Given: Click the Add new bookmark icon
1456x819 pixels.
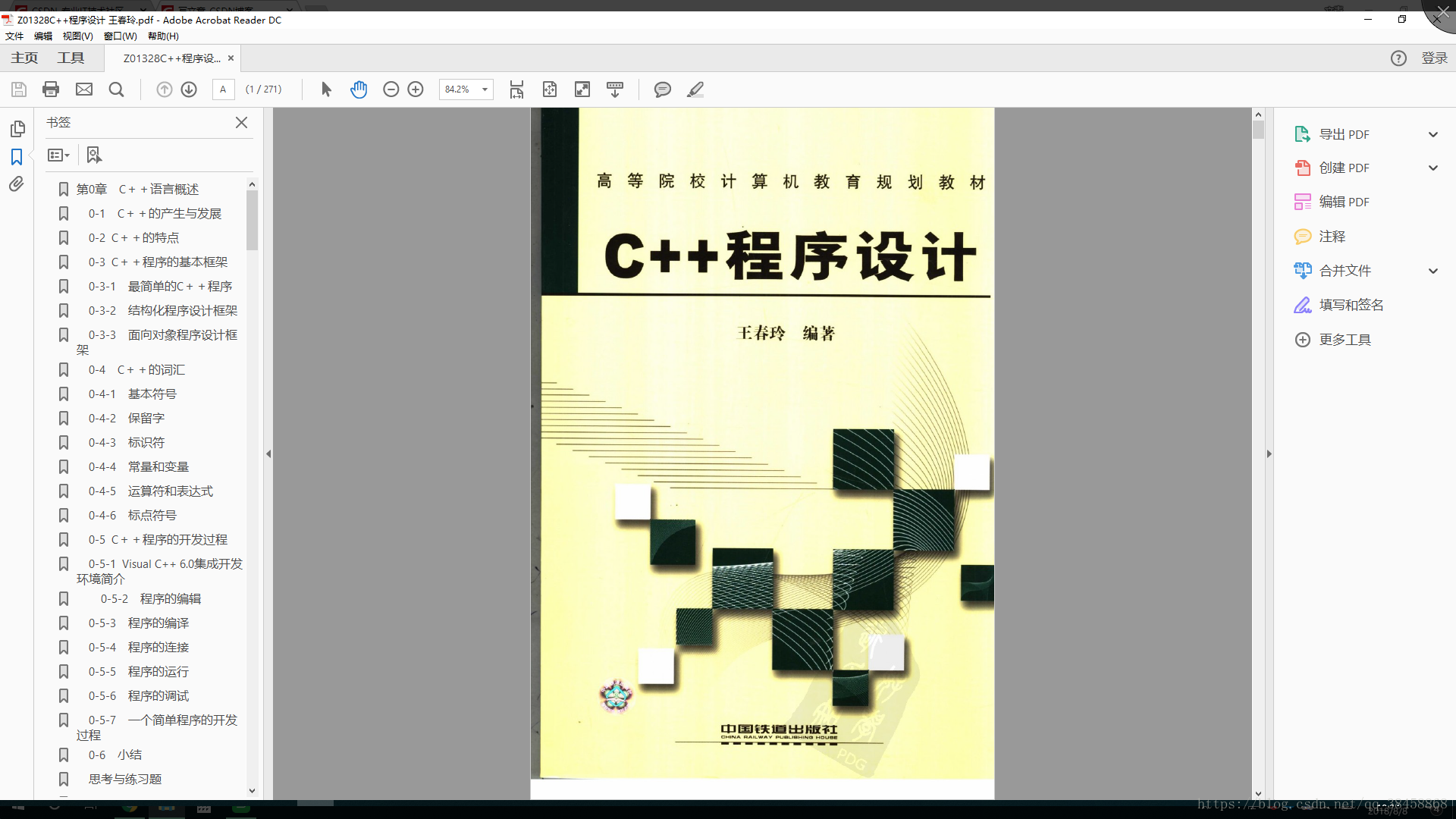Looking at the screenshot, I should point(93,155).
